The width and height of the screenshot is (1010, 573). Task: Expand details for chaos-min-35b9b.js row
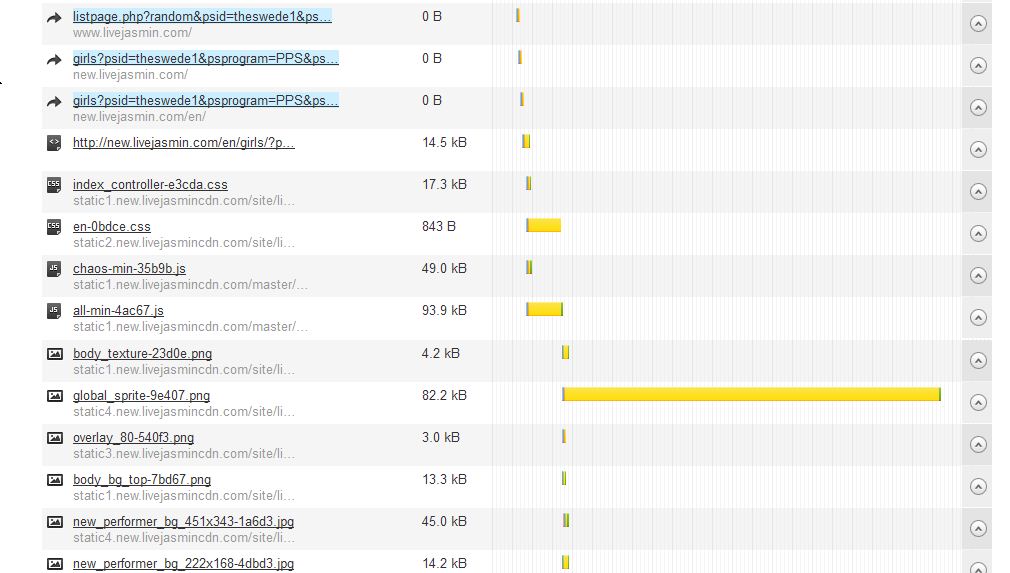pyautogui.click(x=978, y=276)
